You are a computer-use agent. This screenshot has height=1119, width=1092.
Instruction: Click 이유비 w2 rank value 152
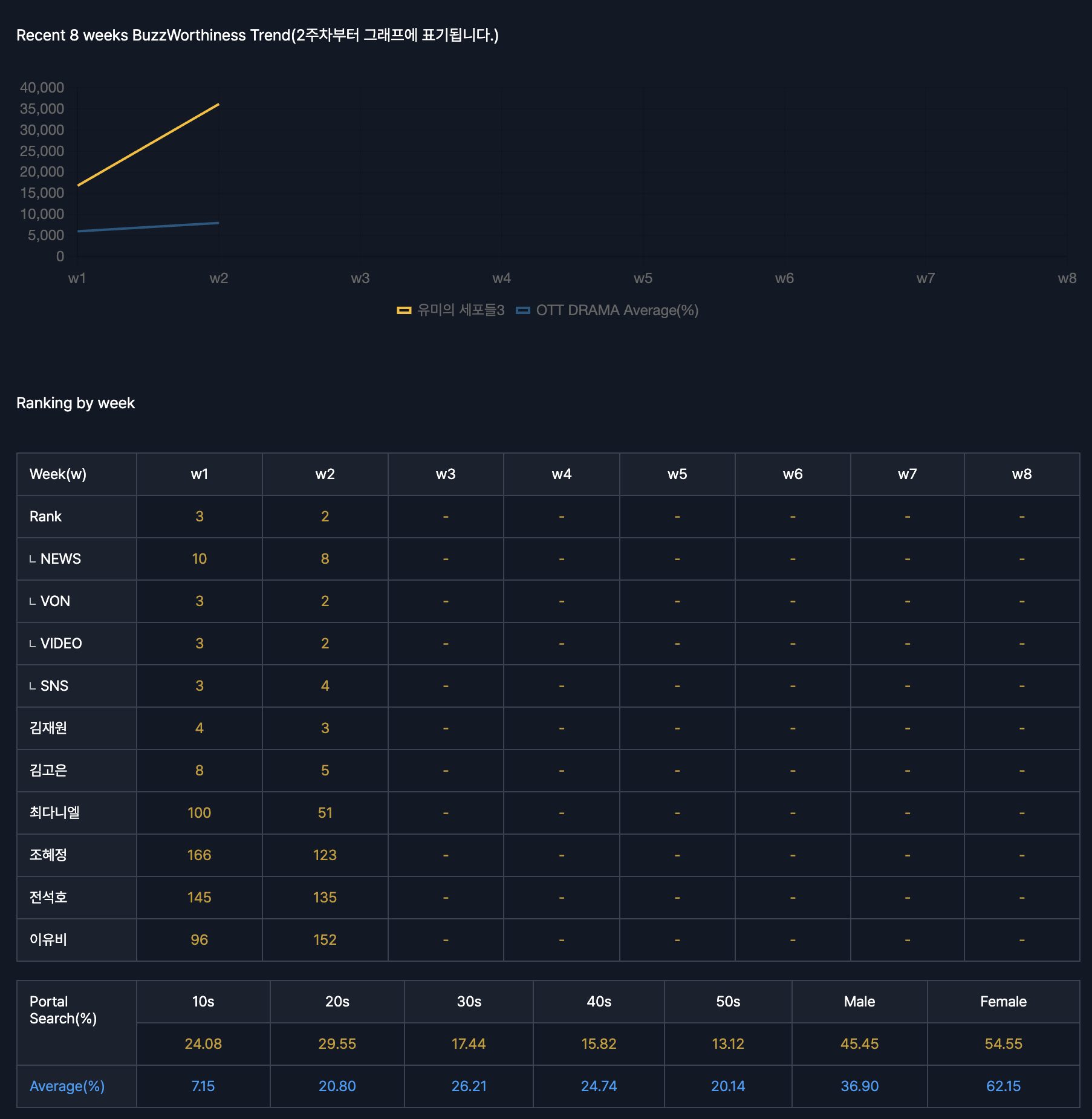click(x=325, y=940)
